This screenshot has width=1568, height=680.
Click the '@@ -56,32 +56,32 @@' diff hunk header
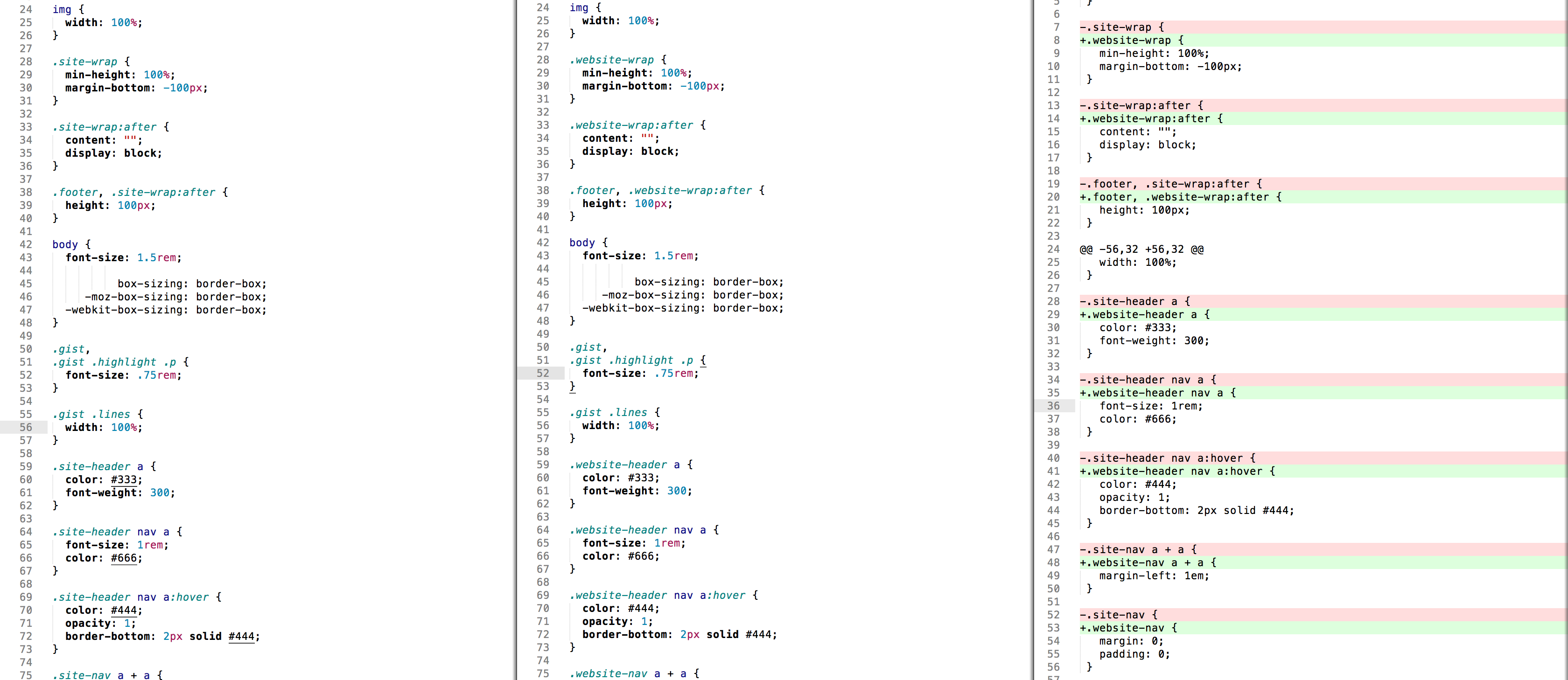(x=1141, y=250)
